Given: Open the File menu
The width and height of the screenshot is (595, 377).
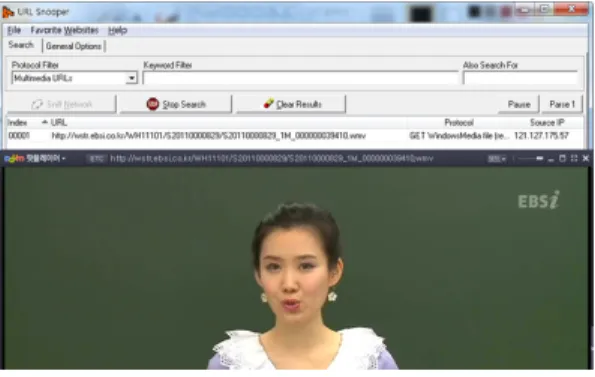Looking at the screenshot, I should pyautogui.click(x=14, y=30).
